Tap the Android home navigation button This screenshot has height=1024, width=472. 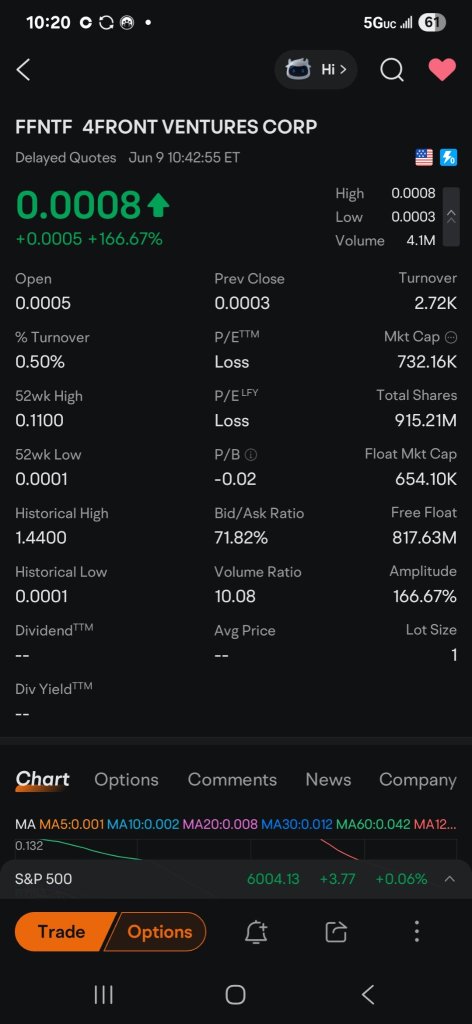[235, 995]
